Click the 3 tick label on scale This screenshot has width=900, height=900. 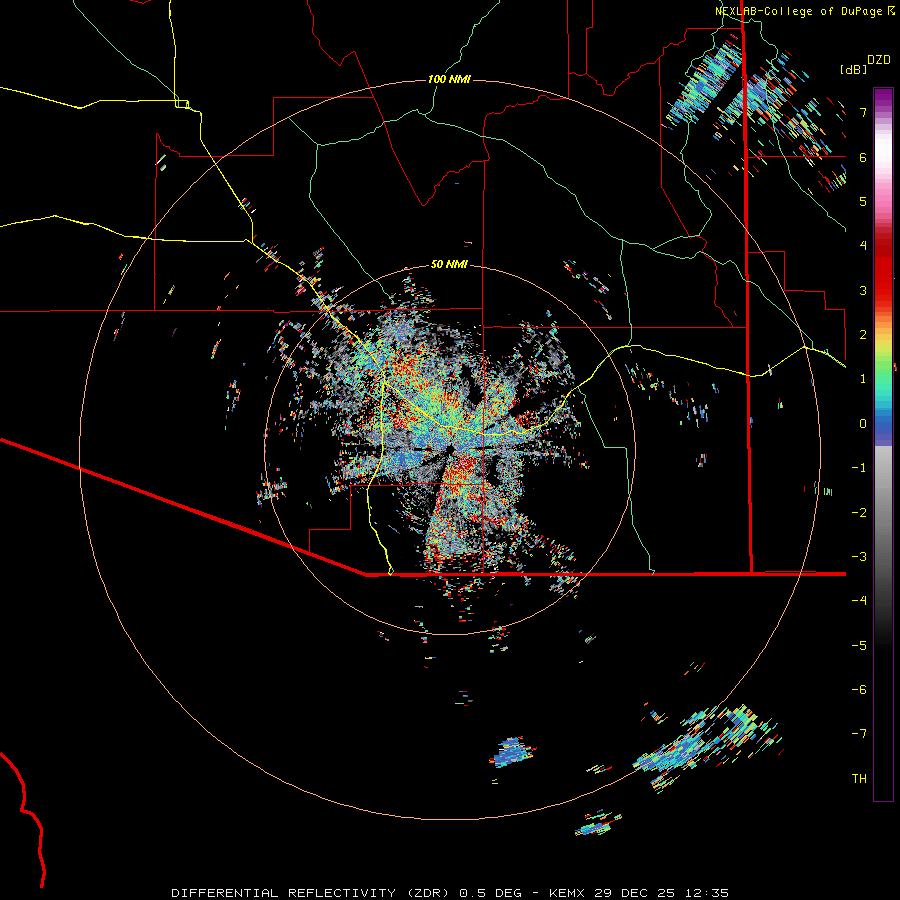coord(863,290)
